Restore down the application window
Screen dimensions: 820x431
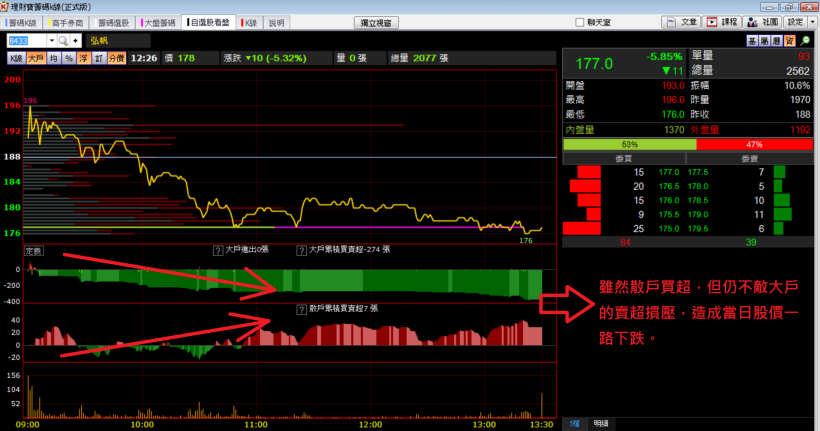(x=789, y=7)
